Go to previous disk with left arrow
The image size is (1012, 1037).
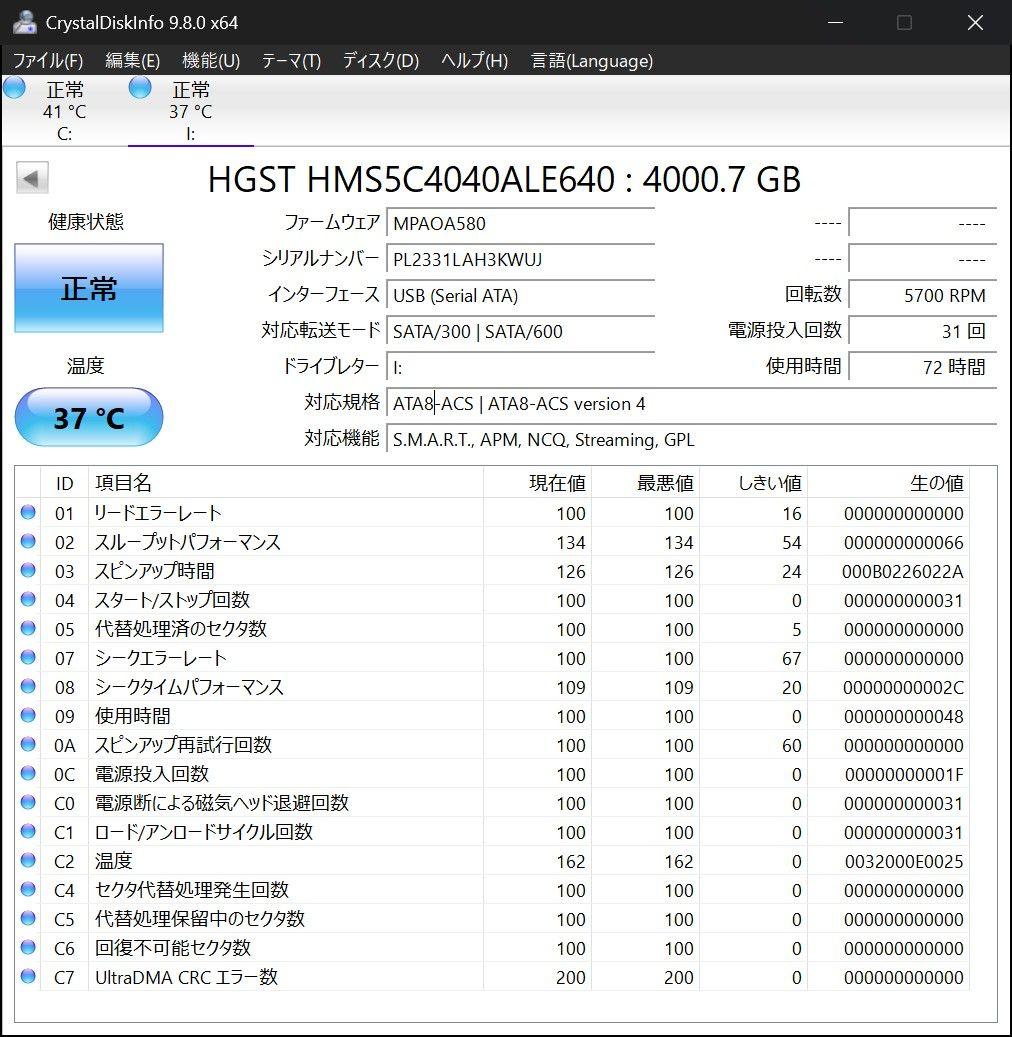(x=32, y=178)
